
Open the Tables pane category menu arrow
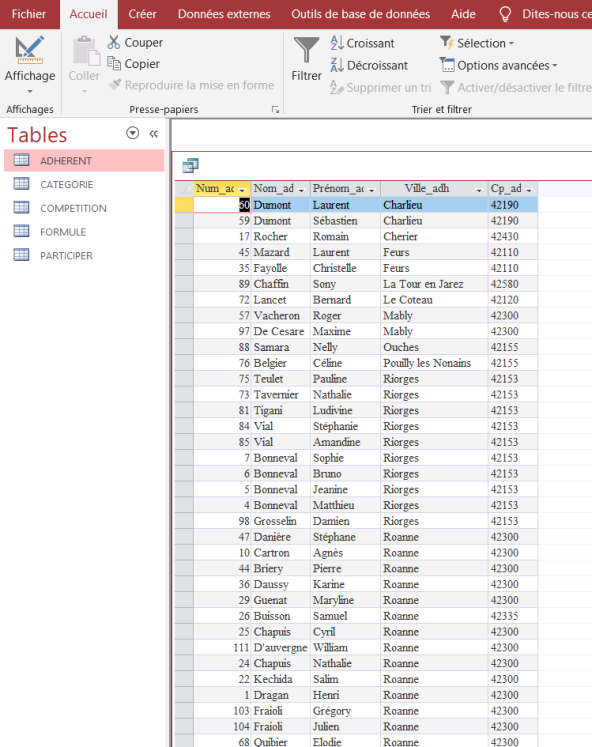tap(132, 133)
